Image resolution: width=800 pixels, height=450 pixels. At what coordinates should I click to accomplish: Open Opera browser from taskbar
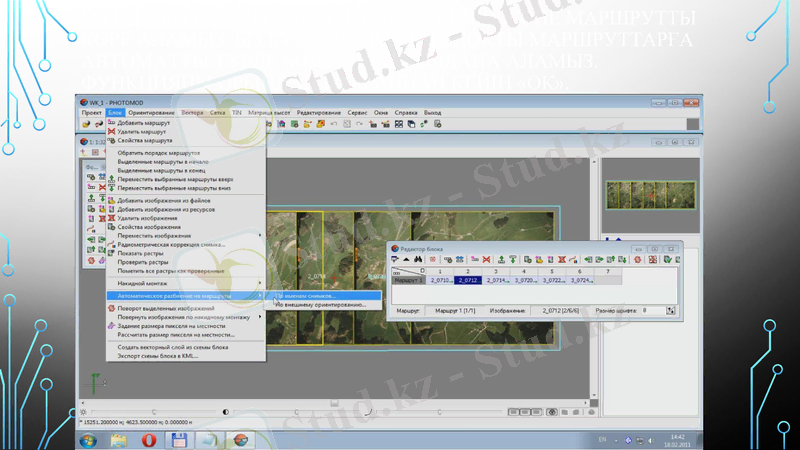pyautogui.click(x=148, y=440)
